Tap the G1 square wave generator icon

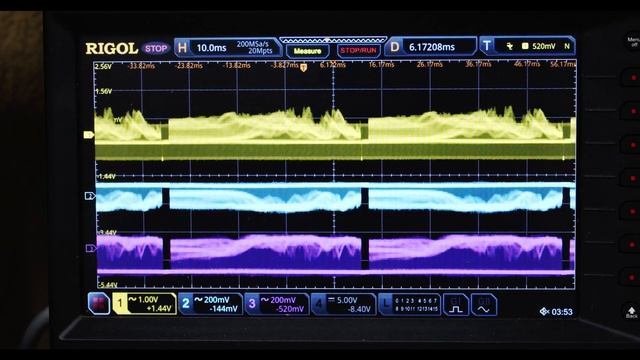(x=456, y=304)
